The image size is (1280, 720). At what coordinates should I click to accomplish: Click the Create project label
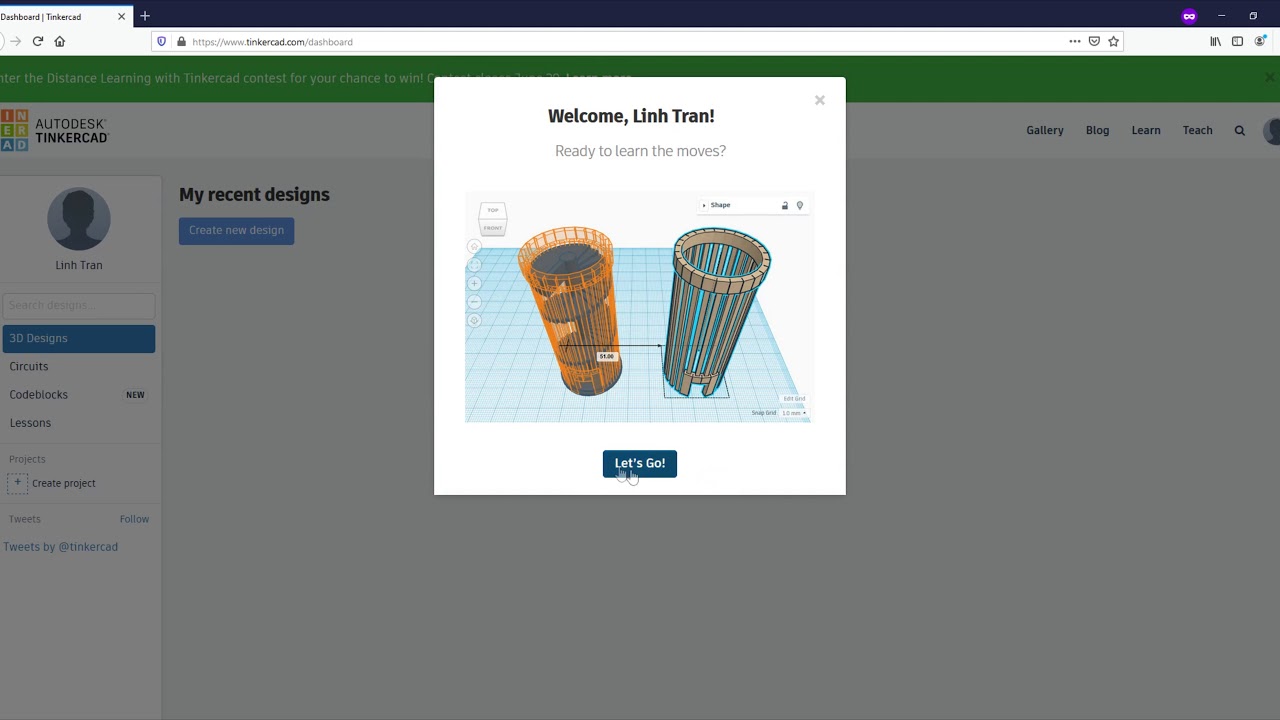pos(64,484)
